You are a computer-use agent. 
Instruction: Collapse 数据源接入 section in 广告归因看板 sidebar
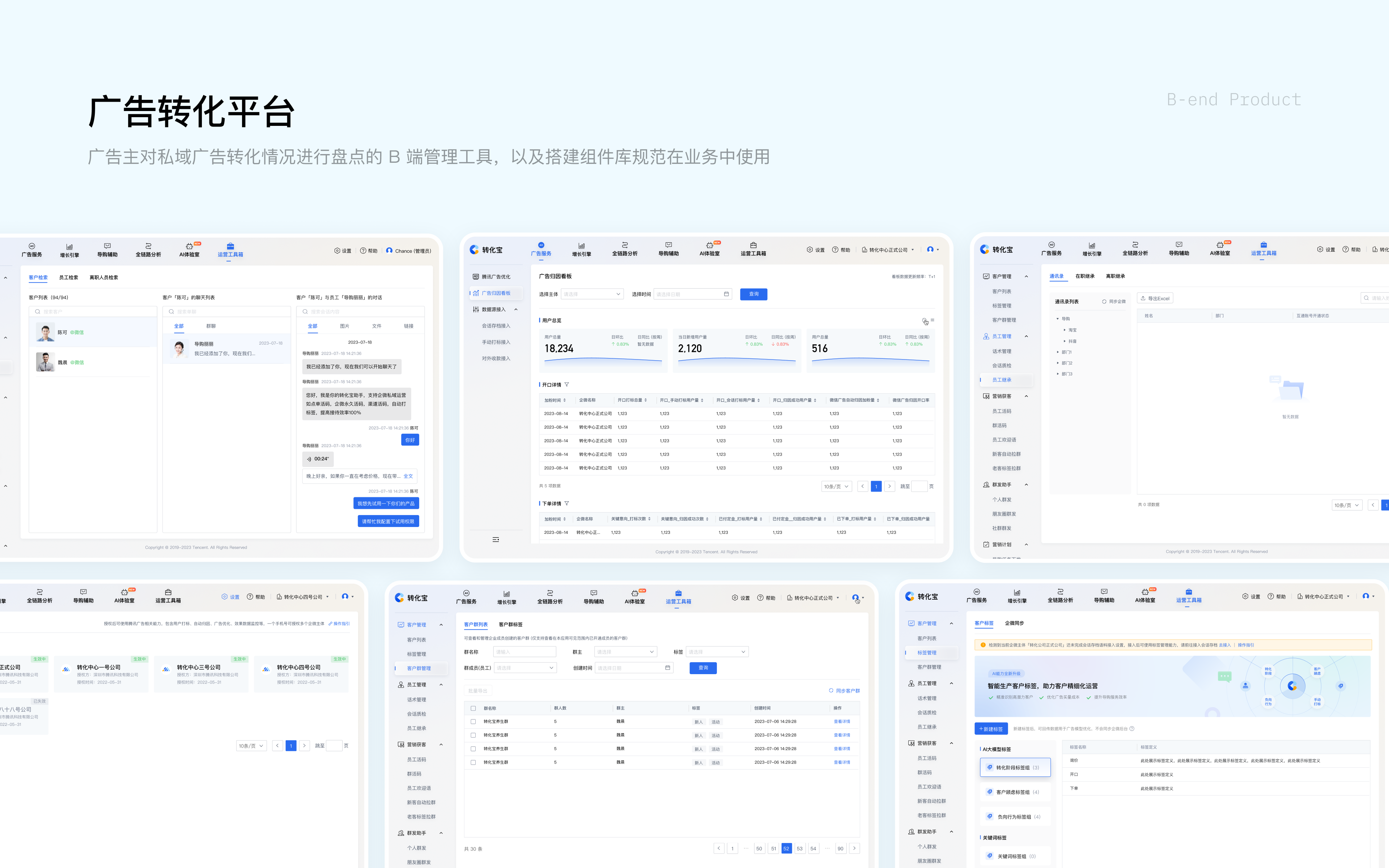[x=515, y=310]
